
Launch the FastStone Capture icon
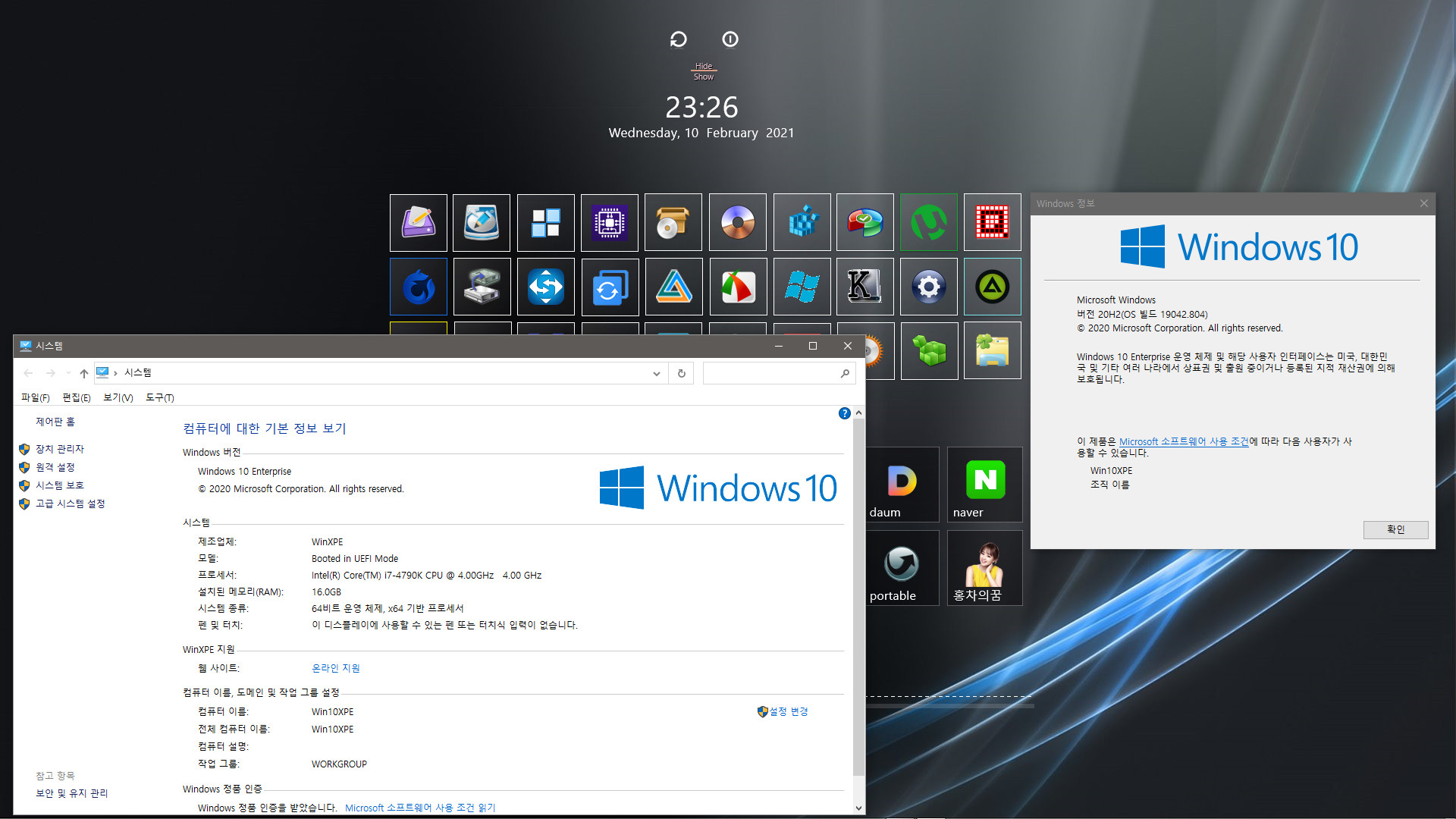(x=738, y=287)
